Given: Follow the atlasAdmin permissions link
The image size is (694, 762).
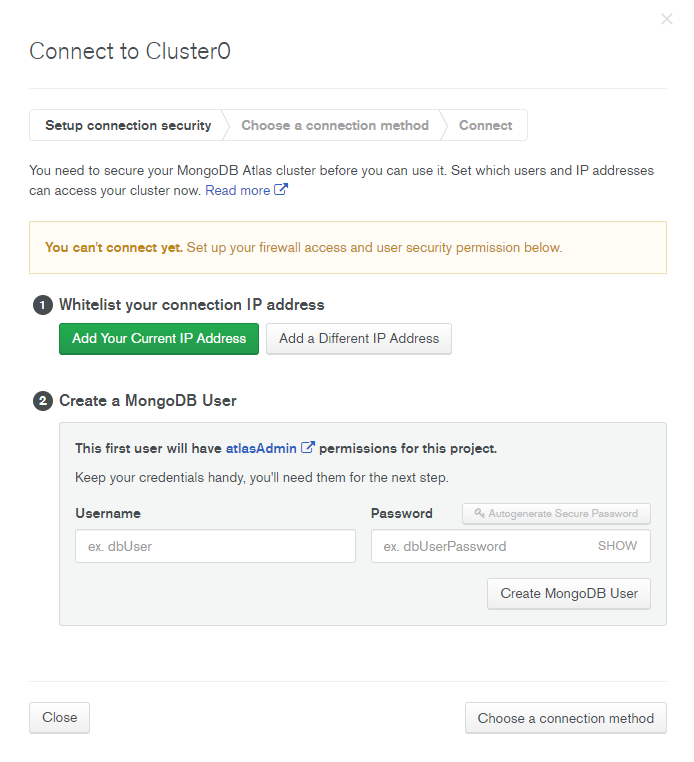Looking at the screenshot, I should [x=261, y=448].
